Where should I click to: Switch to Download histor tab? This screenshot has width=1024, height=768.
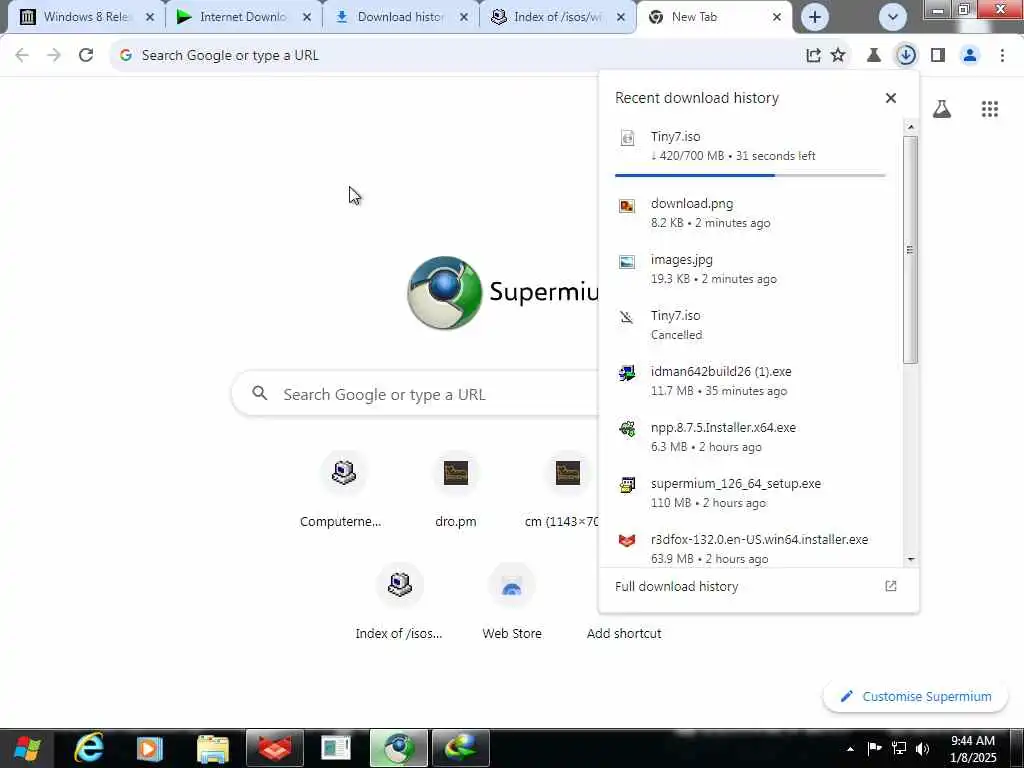pos(400,17)
